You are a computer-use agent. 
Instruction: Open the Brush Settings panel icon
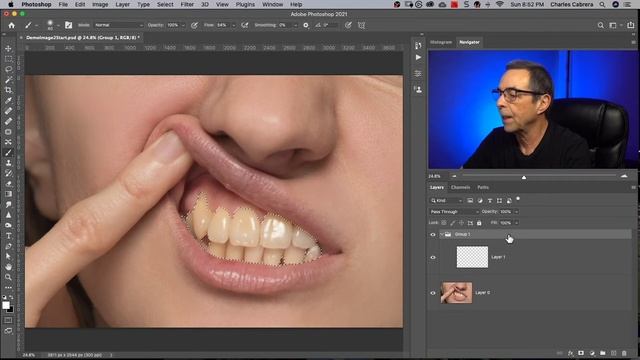pyautogui.click(x=68, y=25)
